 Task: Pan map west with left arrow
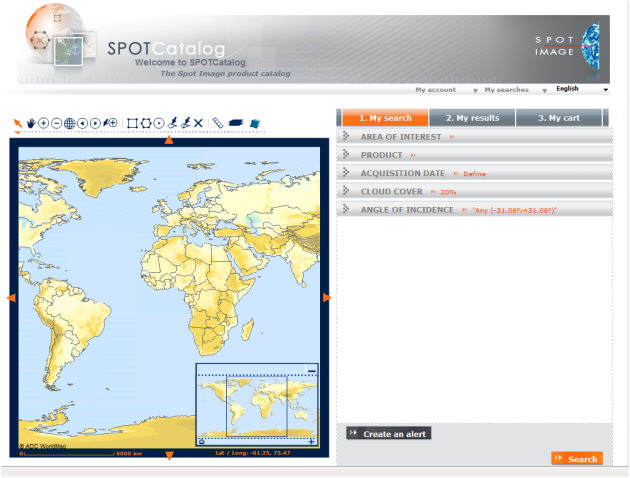[x=12, y=298]
